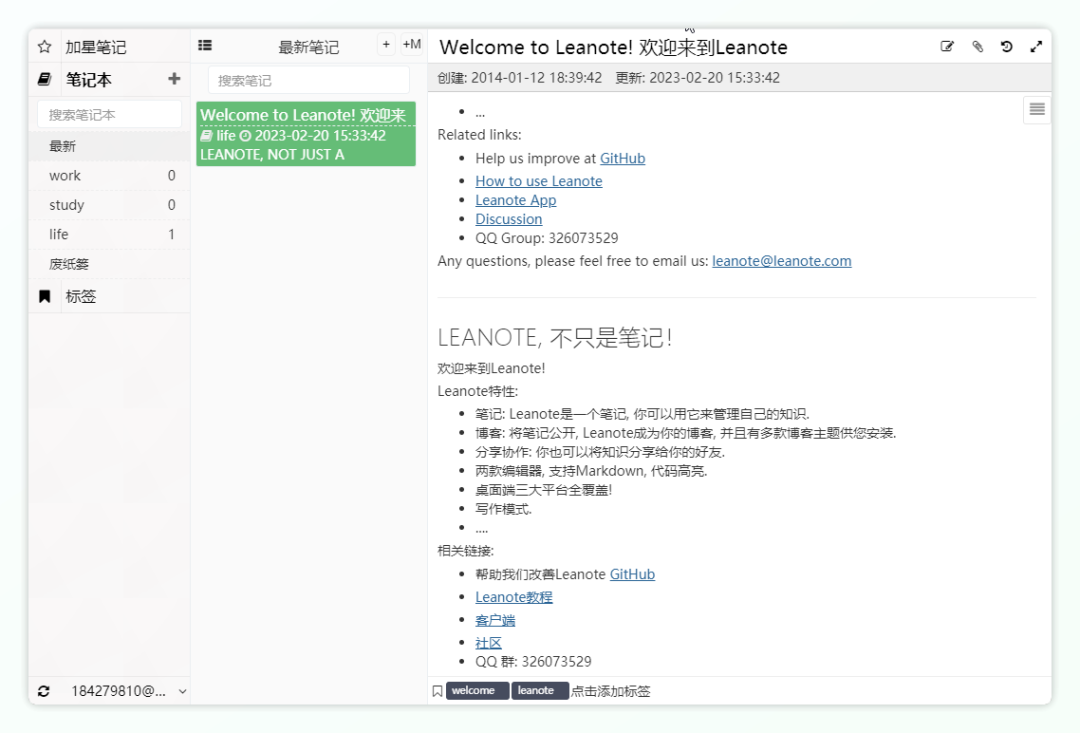Click the text QQ Group: 326073529
The width and height of the screenshot is (1080, 733).
click(547, 238)
